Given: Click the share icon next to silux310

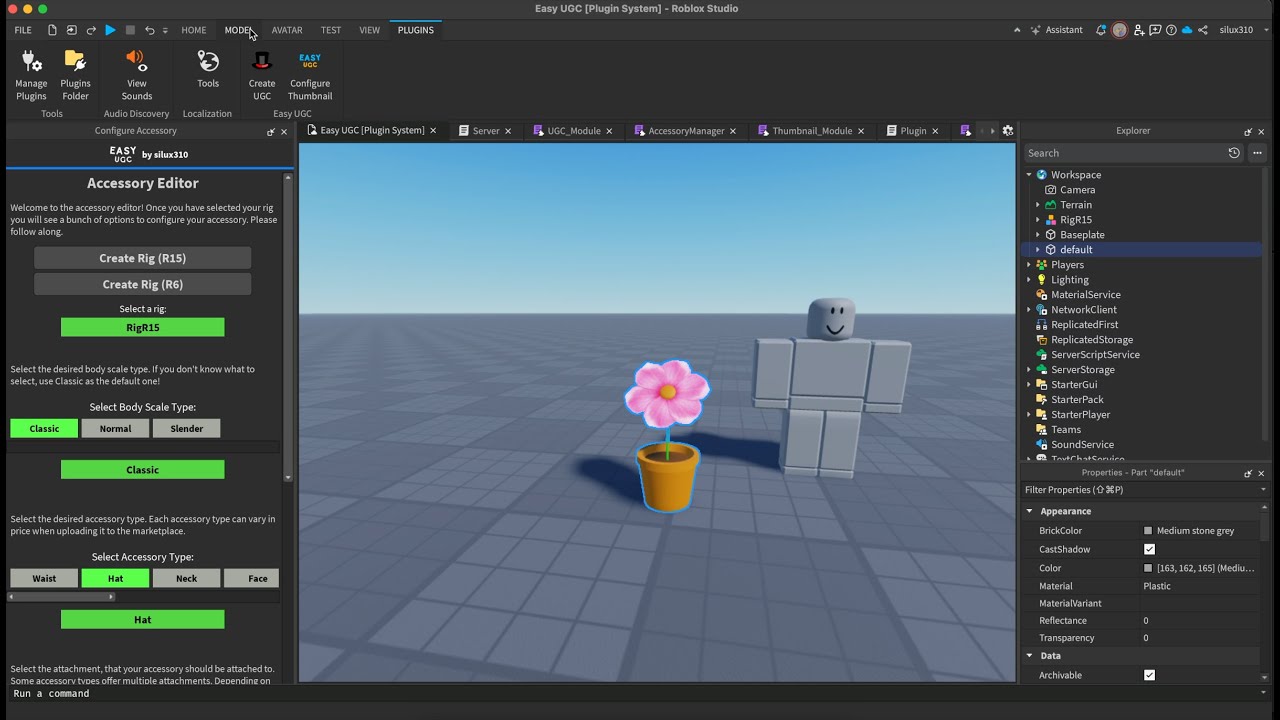Looking at the screenshot, I should (x=1203, y=30).
